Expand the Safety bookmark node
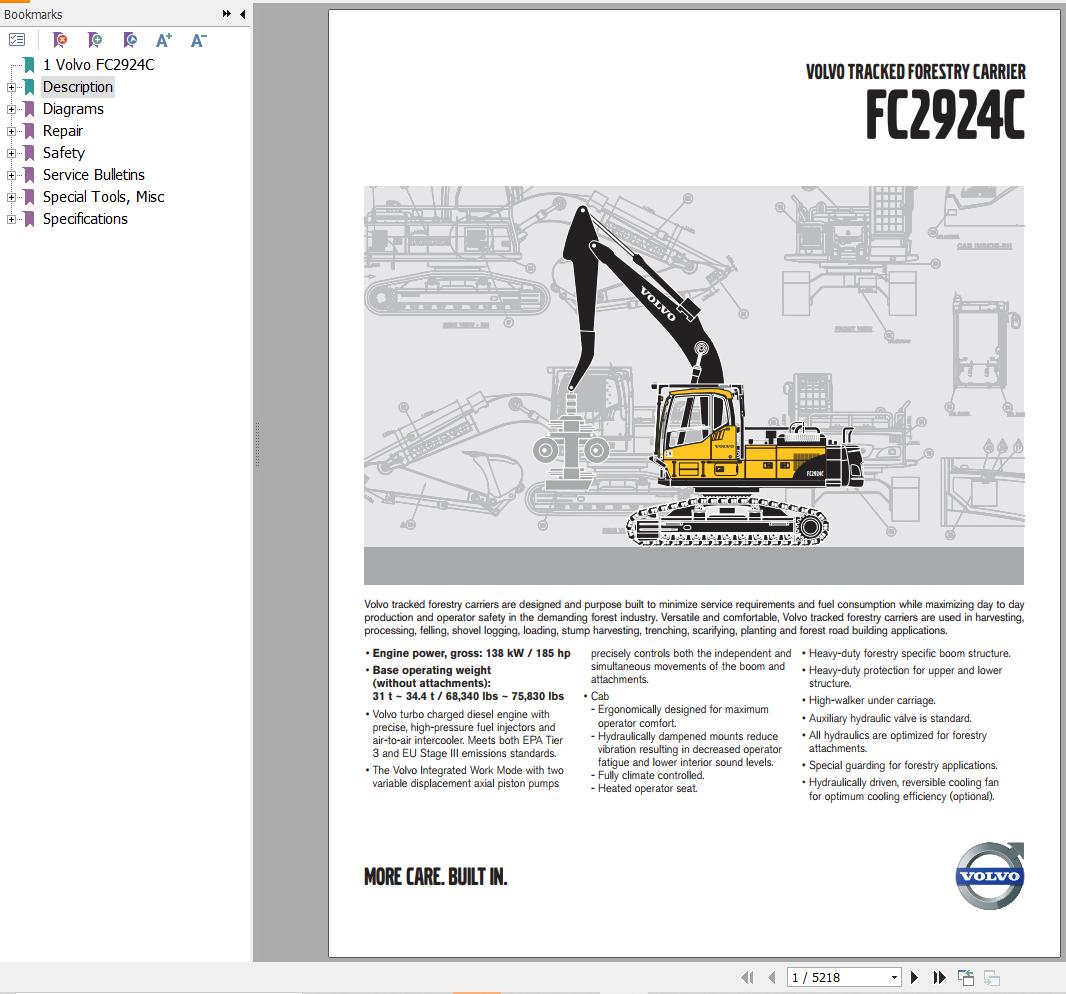Image resolution: width=1066 pixels, height=994 pixels. point(11,153)
